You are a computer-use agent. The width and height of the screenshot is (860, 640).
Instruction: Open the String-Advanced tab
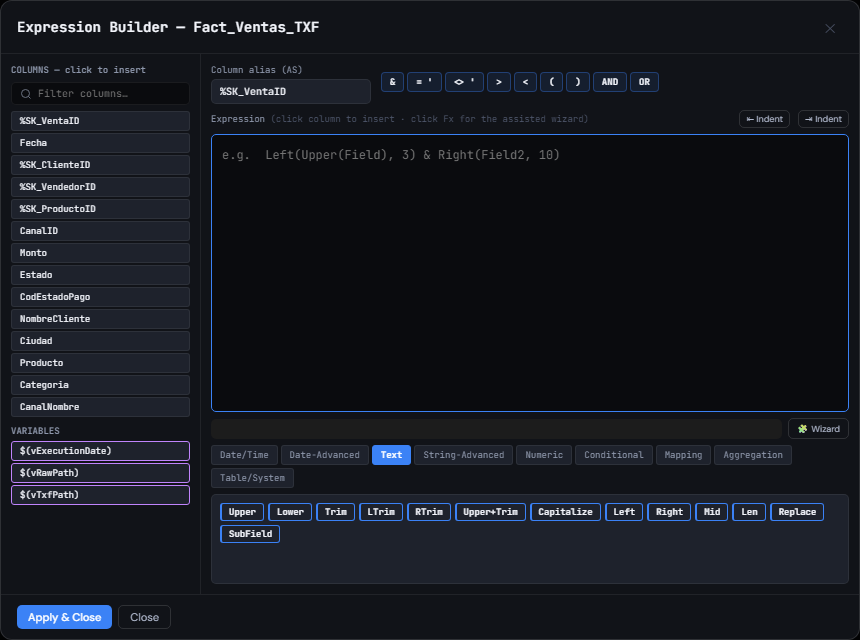click(x=464, y=455)
